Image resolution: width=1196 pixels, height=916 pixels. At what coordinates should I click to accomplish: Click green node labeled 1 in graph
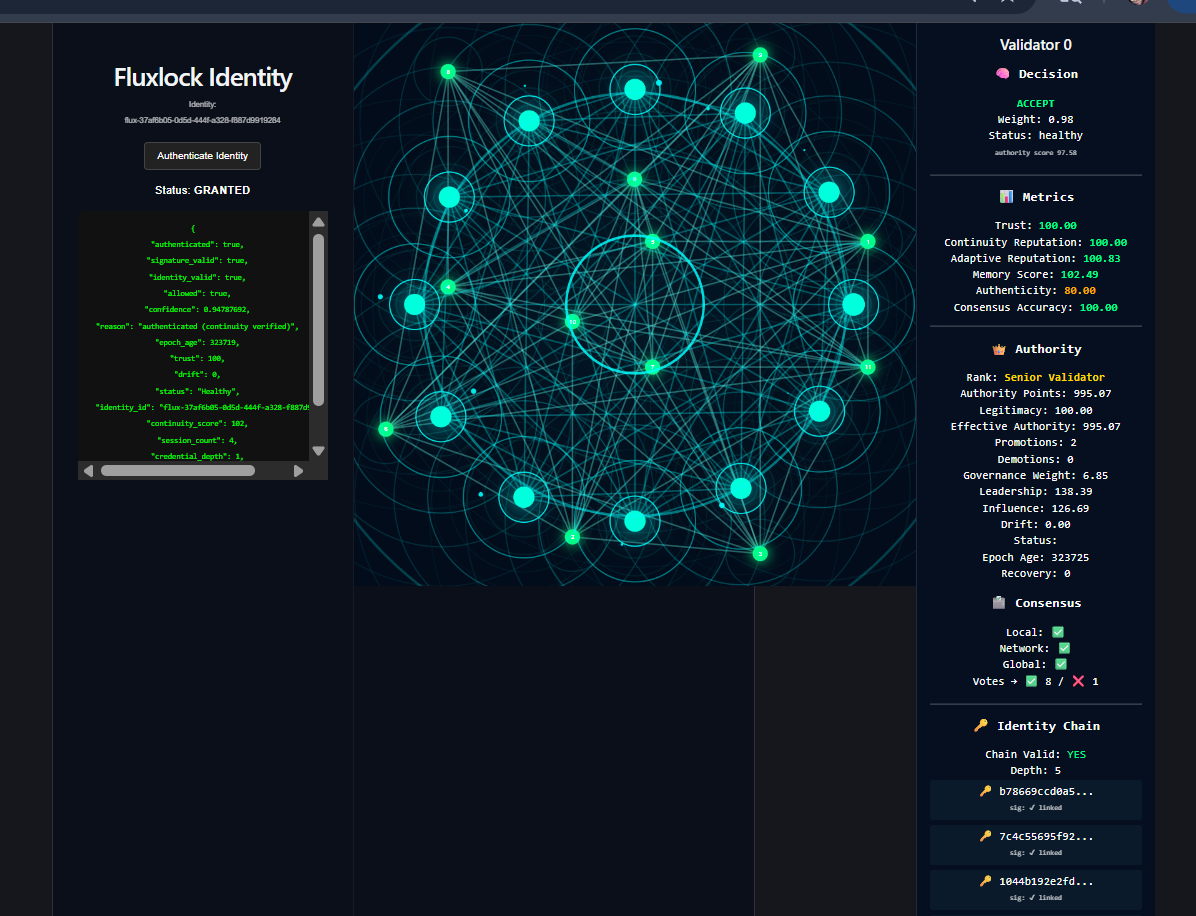coord(867,242)
